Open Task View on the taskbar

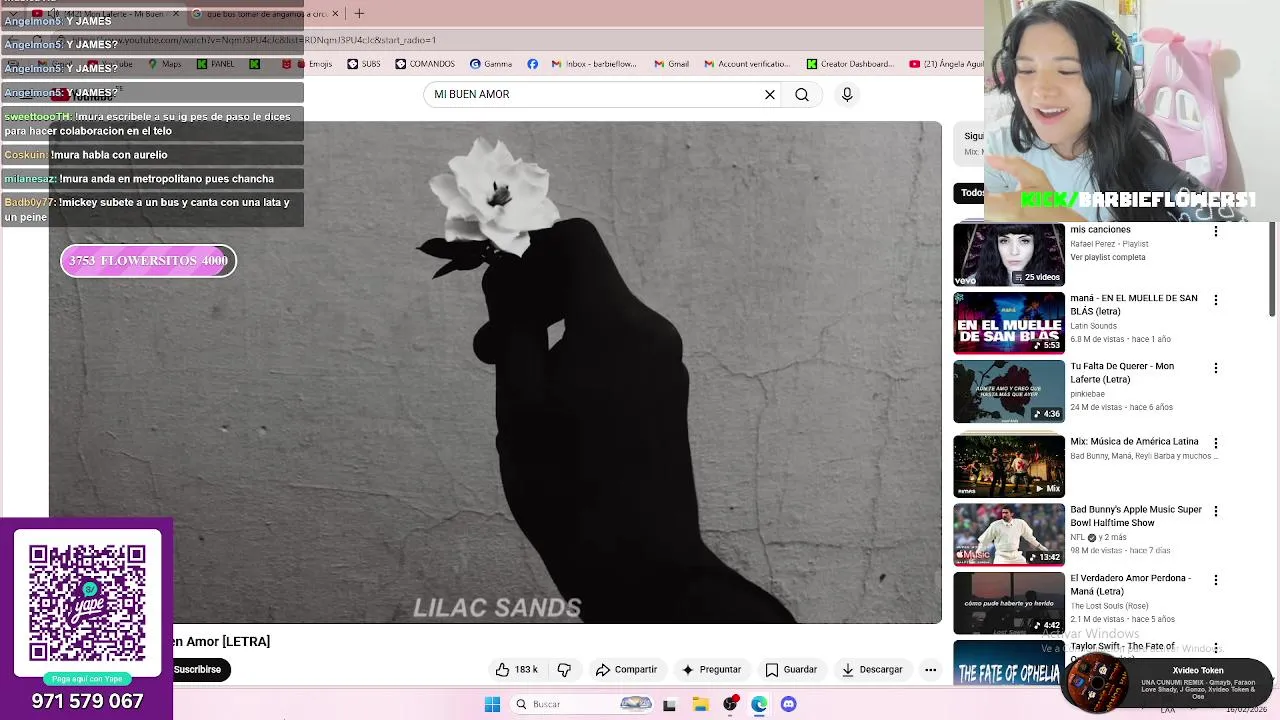pyautogui.click(x=669, y=704)
